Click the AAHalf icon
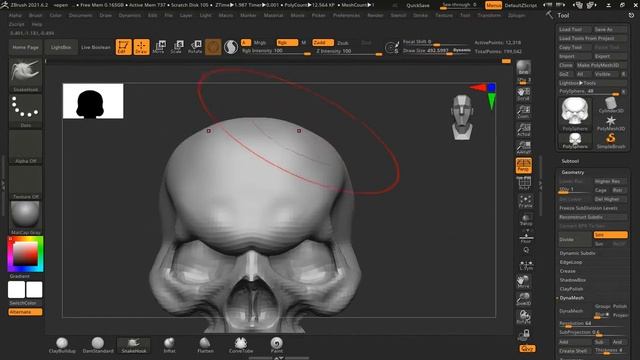This screenshot has width=640, height=360. (524, 148)
